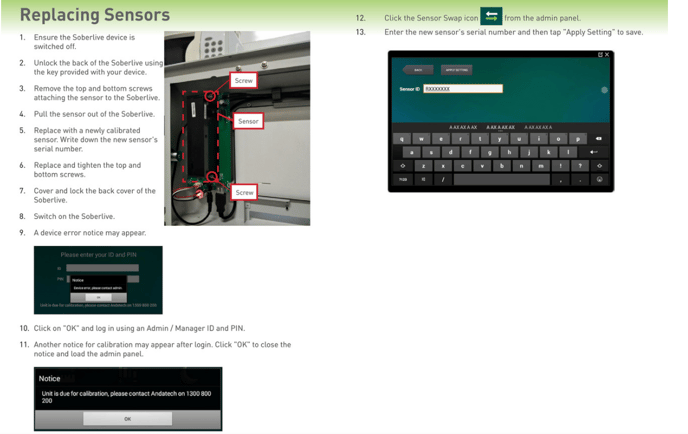Tap the t key

pos(480,139)
